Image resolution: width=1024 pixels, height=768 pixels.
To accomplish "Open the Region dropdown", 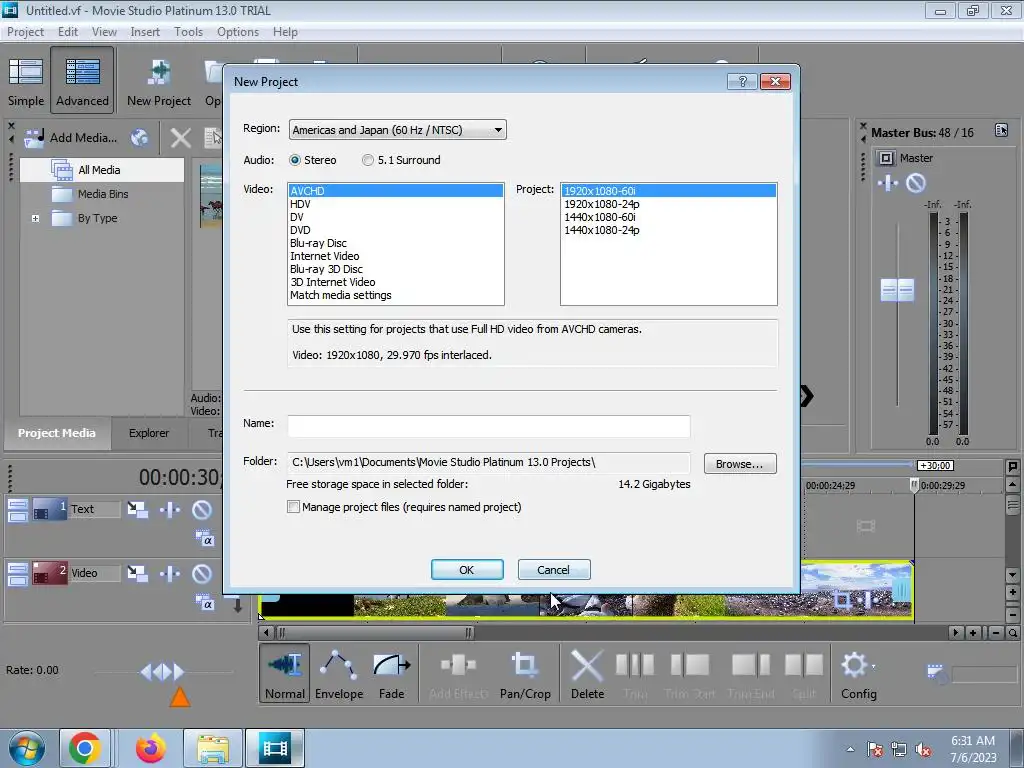I will [398, 129].
